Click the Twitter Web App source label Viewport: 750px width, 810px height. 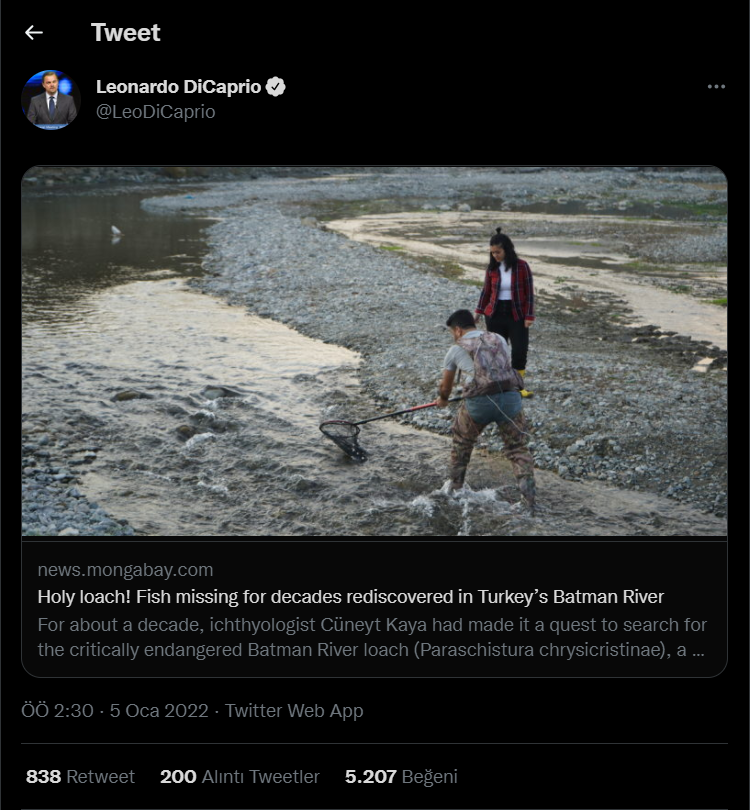pos(294,711)
